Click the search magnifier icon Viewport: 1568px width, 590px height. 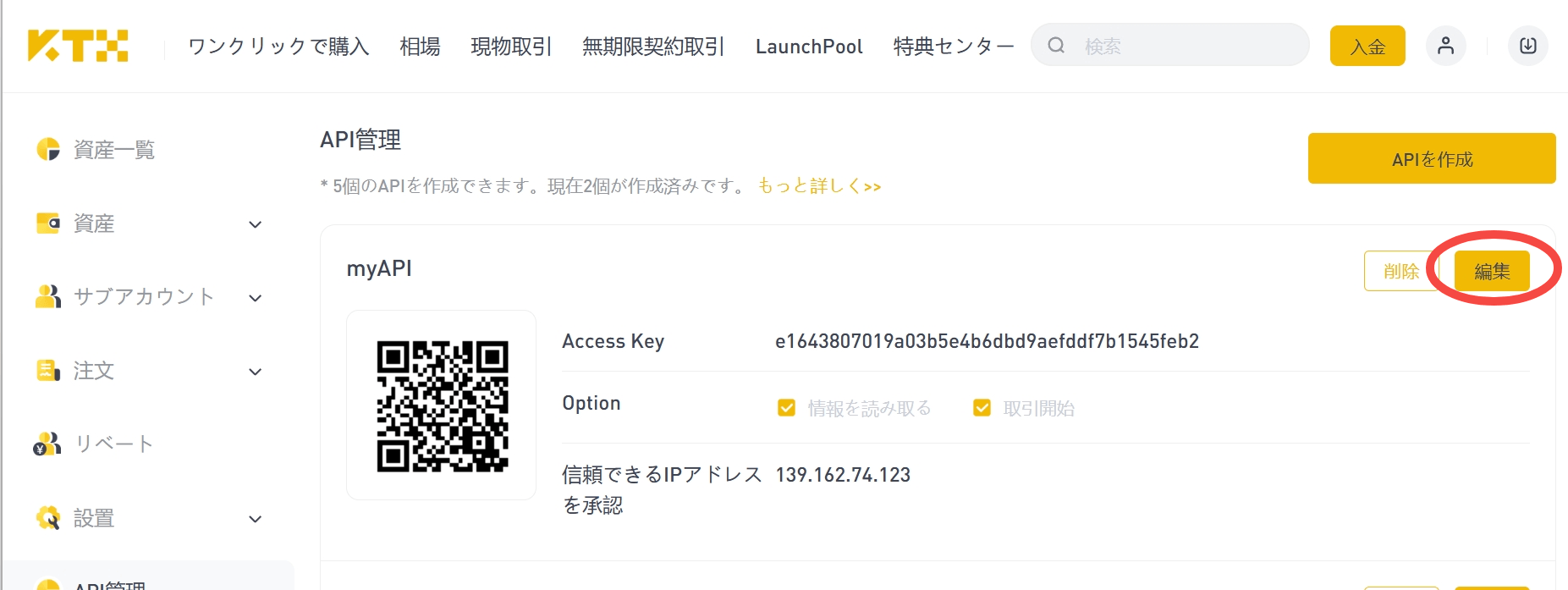[1056, 46]
